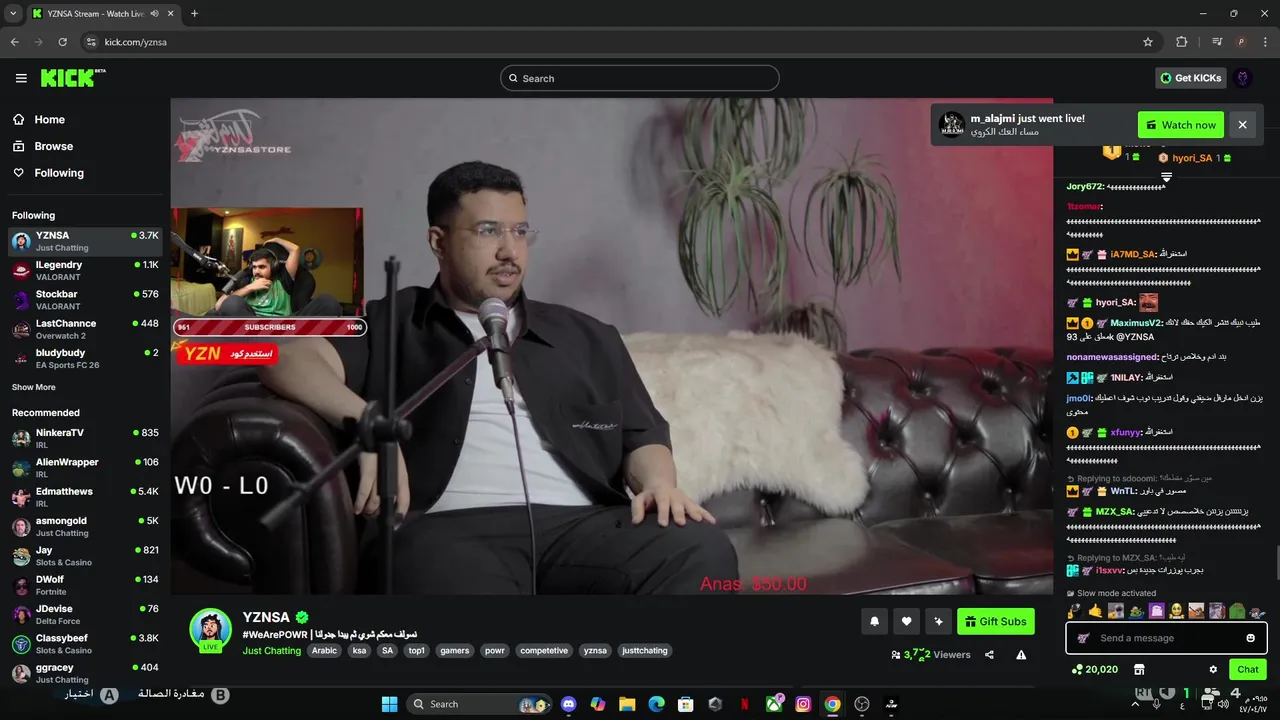The height and width of the screenshot is (720, 1280).
Task: Click Watch now in the notification
Action: tap(1180, 125)
